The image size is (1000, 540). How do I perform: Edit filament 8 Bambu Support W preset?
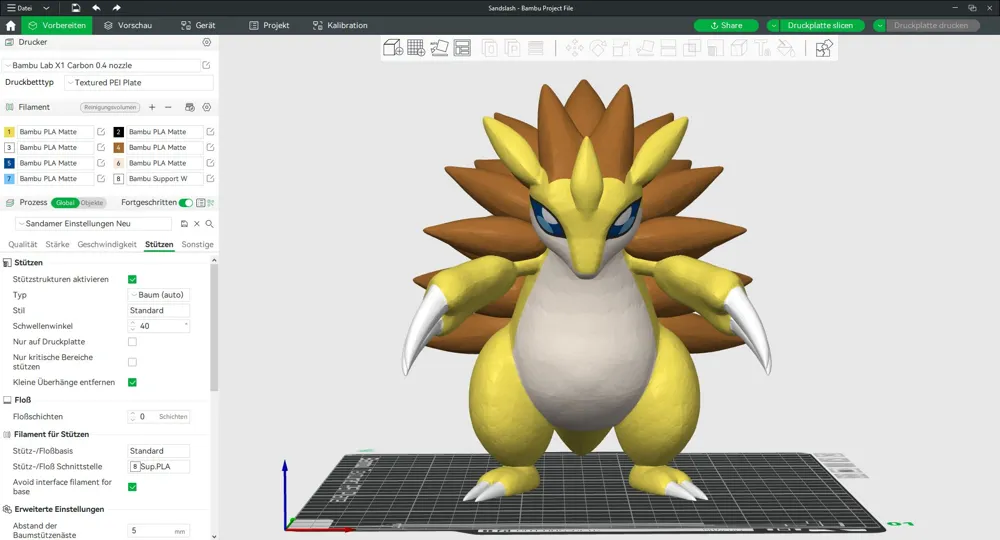210,179
